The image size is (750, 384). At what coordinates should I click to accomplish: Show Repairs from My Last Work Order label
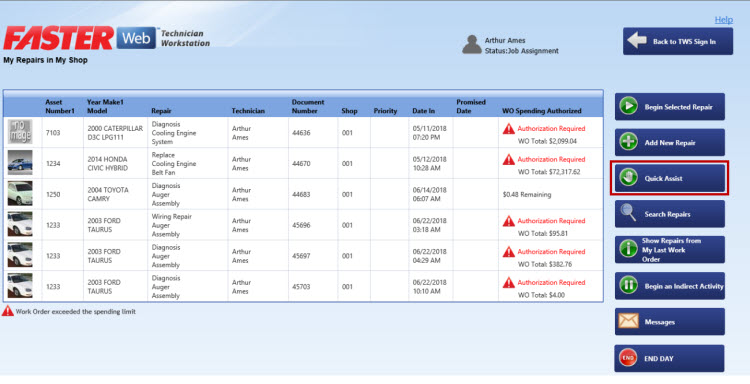point(671,250)
